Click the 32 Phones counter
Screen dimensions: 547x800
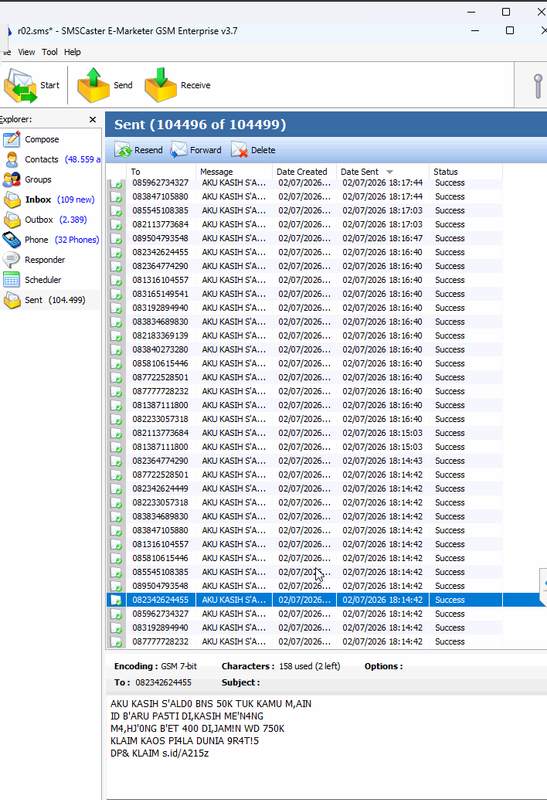[x=77, y=240]
